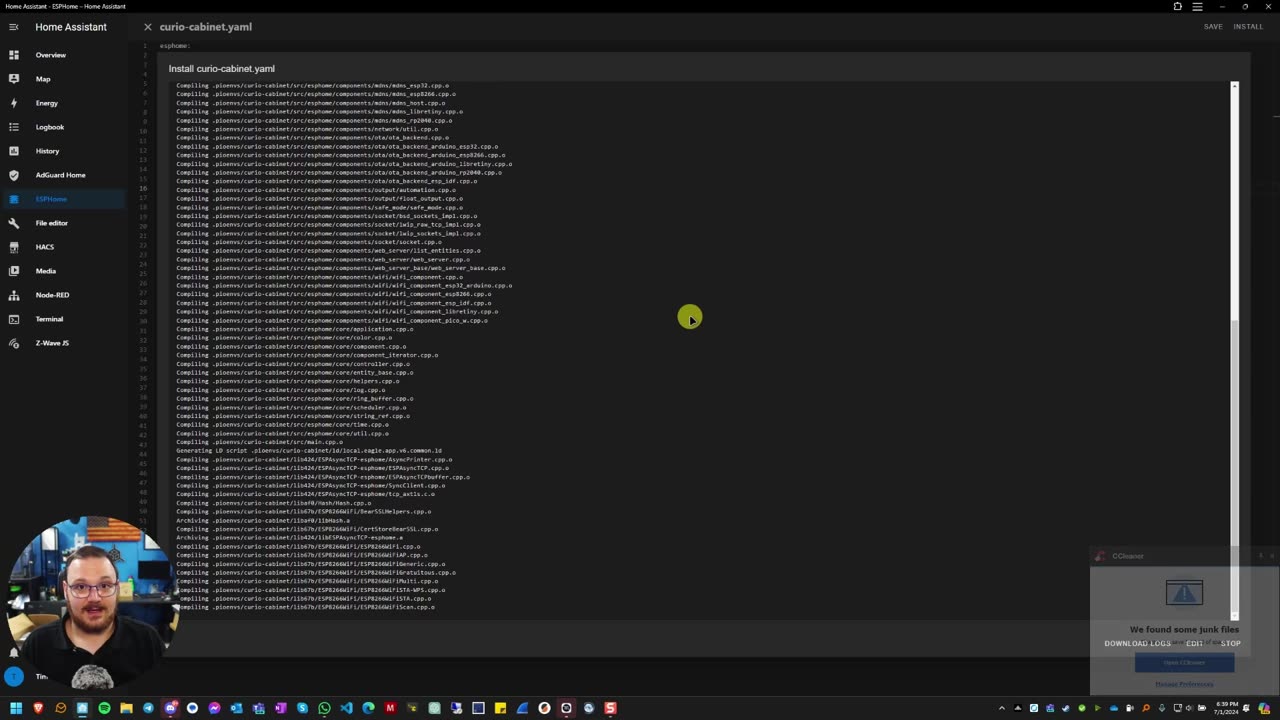Open Skype from the taskbar
The width and height of the screenshot is (1280, 720).
(302, 708)
